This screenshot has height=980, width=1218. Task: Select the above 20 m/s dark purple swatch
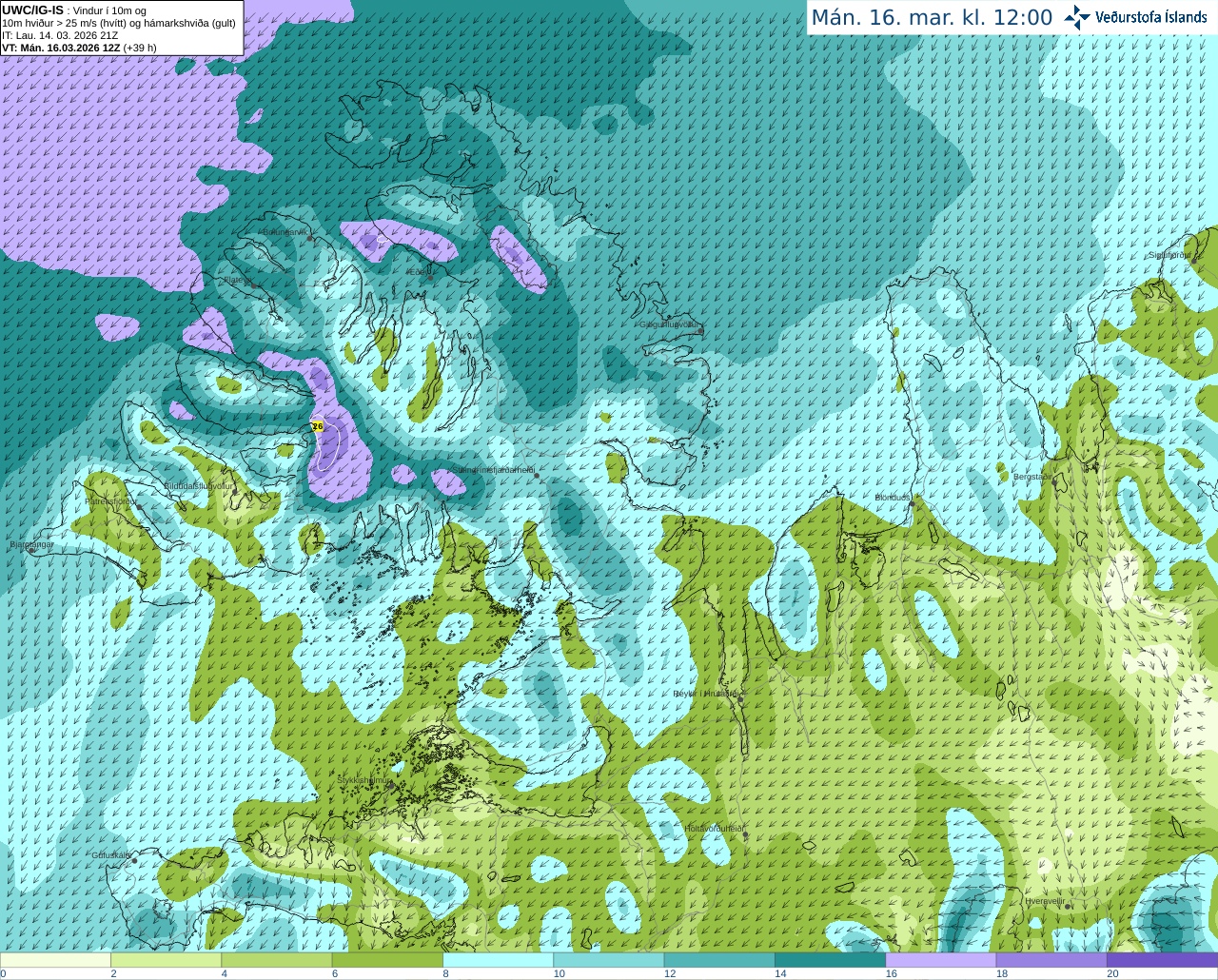click(1162, 960)
